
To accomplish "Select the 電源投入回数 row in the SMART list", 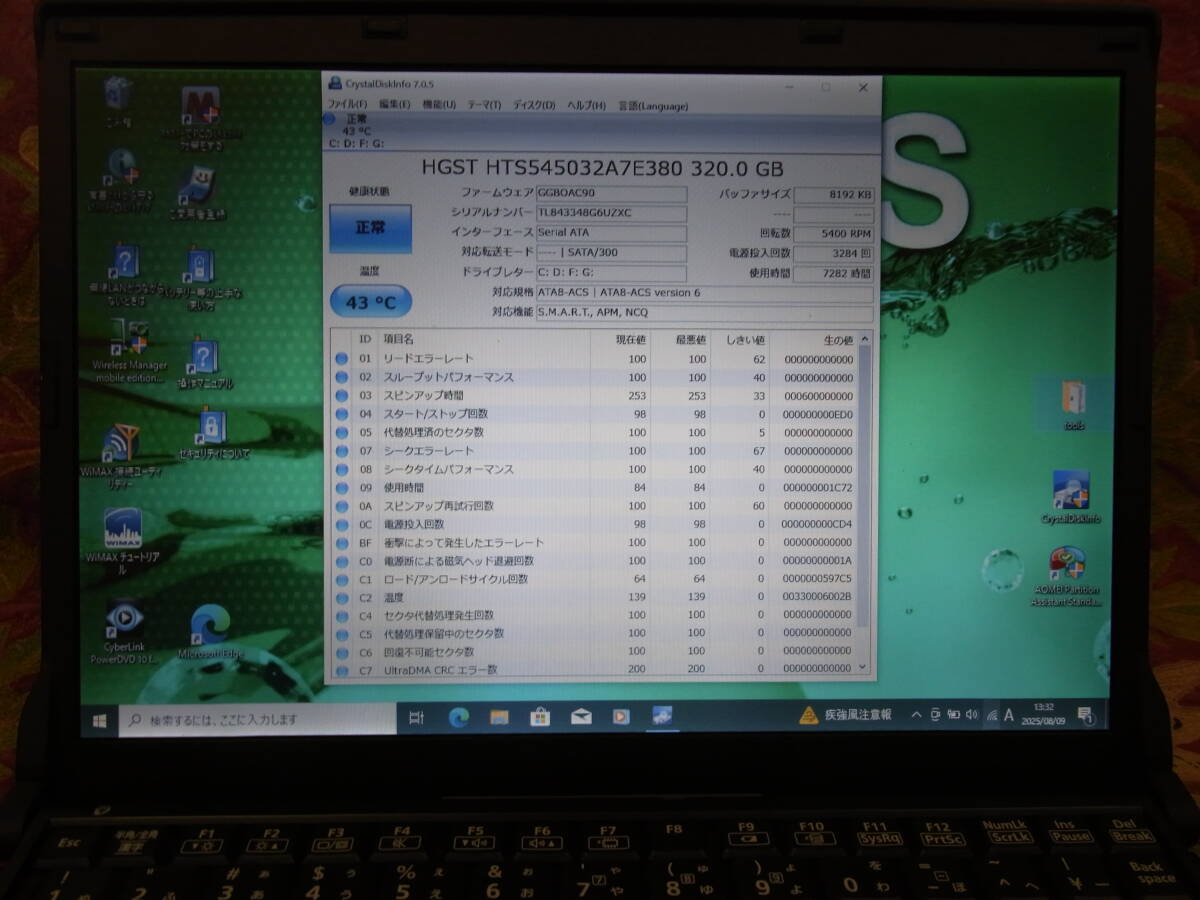I will [595, 524].
